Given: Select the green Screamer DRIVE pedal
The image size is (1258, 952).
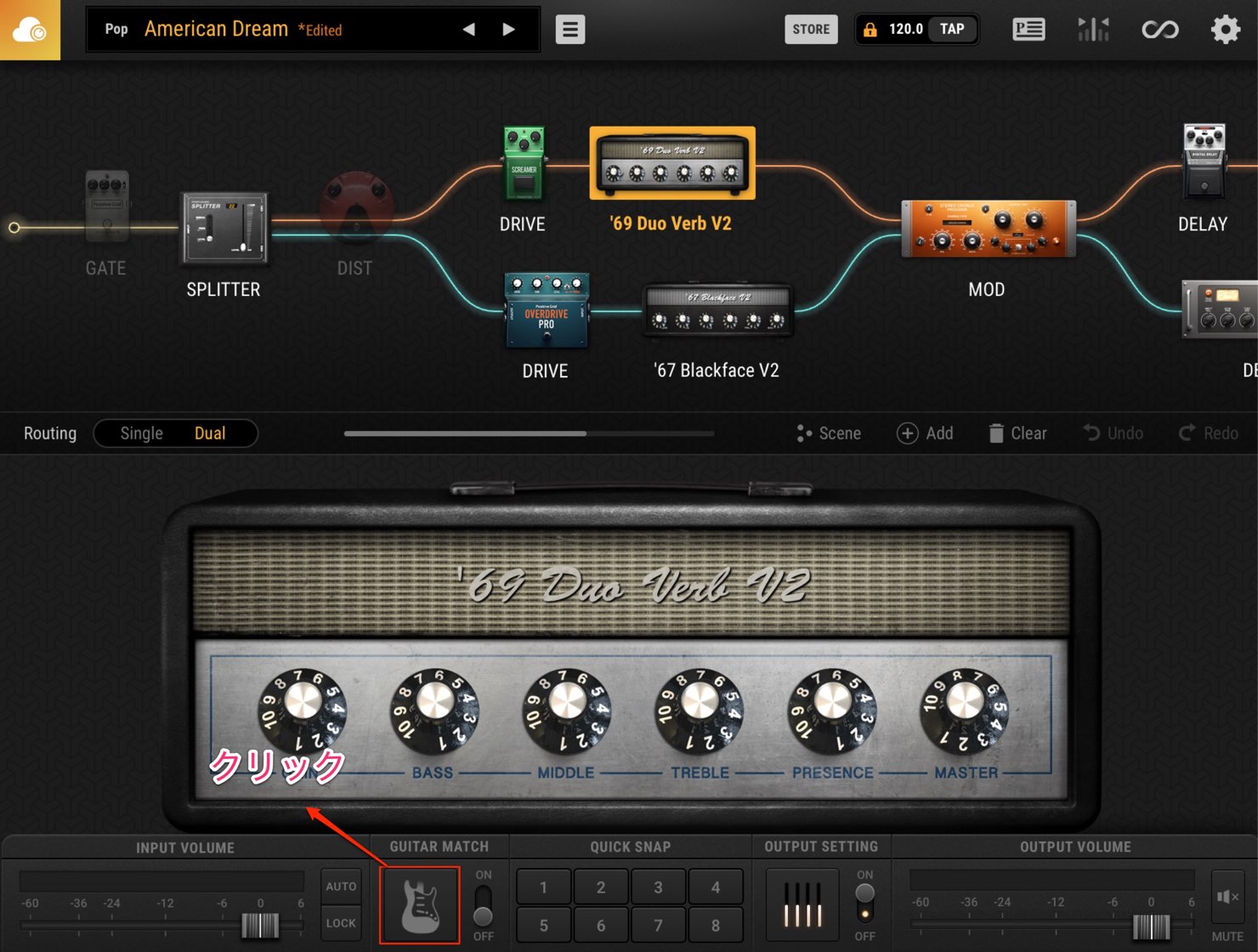Looking at the screenshot, I should pos(524,163).
